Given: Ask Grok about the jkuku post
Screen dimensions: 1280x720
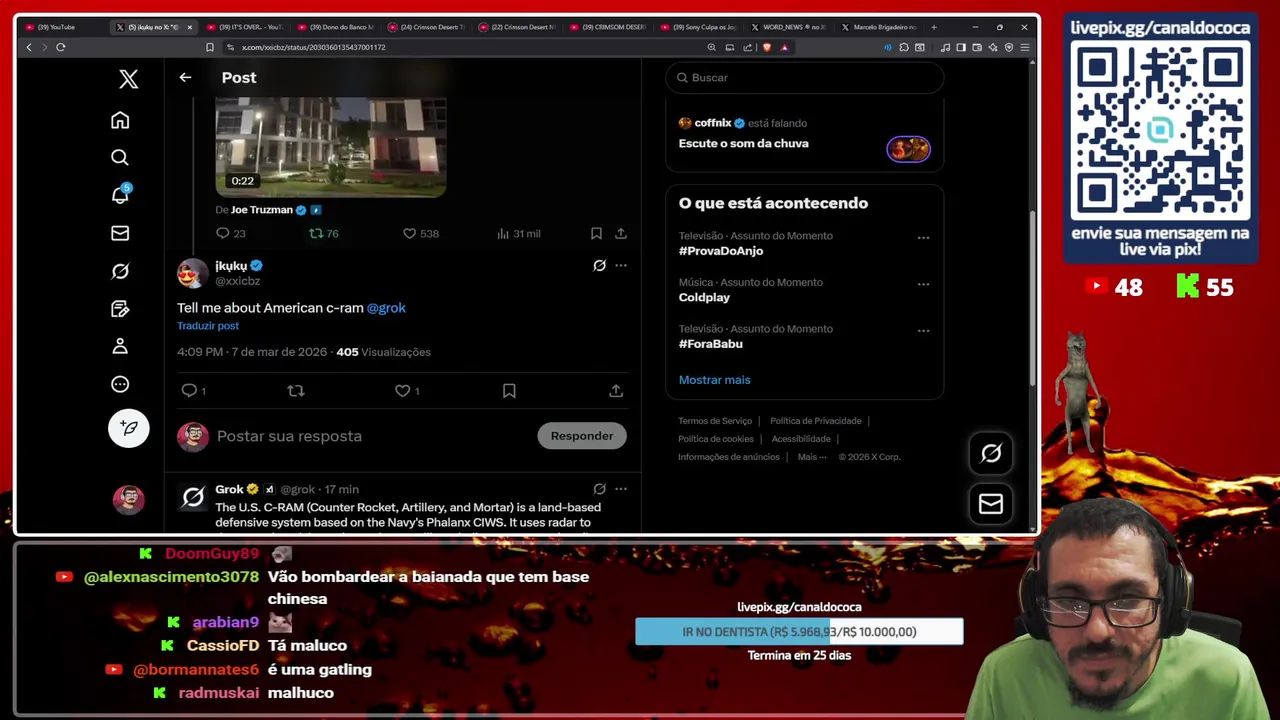Looking at the screenshot, I should (599, 265).
